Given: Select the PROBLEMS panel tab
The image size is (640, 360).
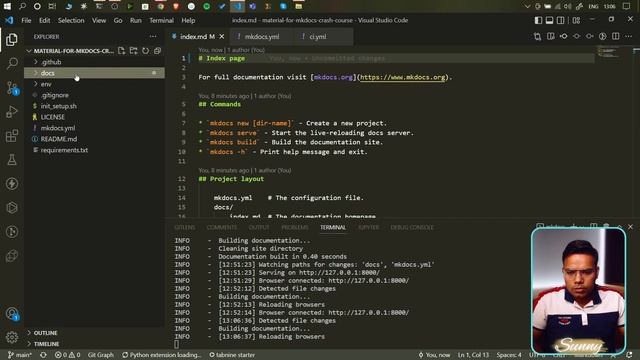Looking at the screenshot, I should coord(295,227).
